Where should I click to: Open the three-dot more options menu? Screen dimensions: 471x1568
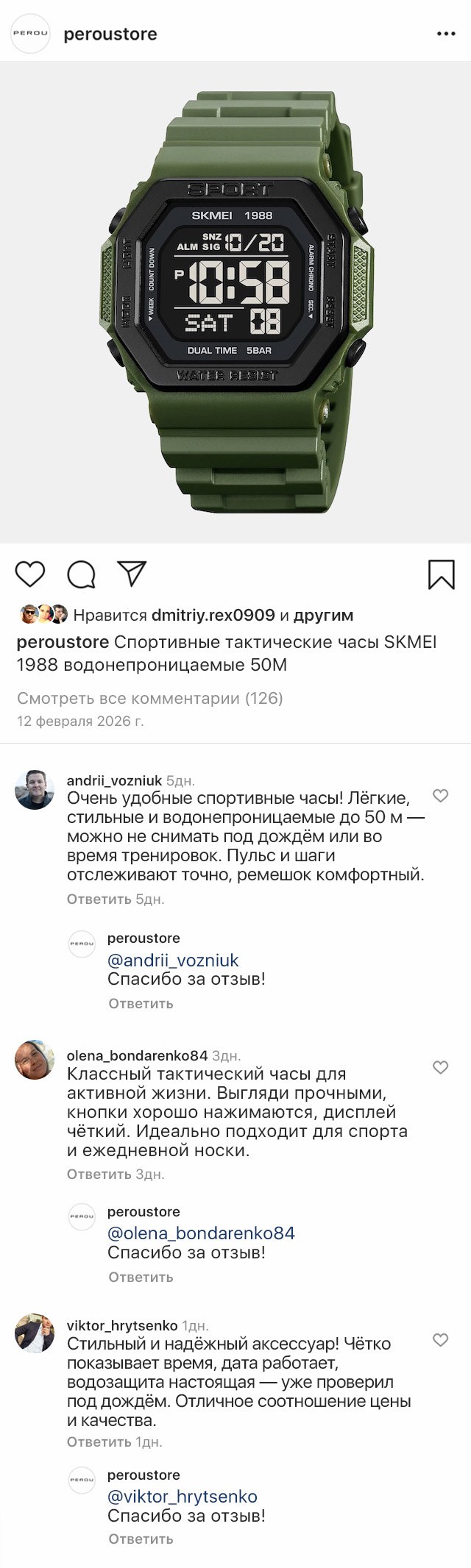click(x=446, y=34)
